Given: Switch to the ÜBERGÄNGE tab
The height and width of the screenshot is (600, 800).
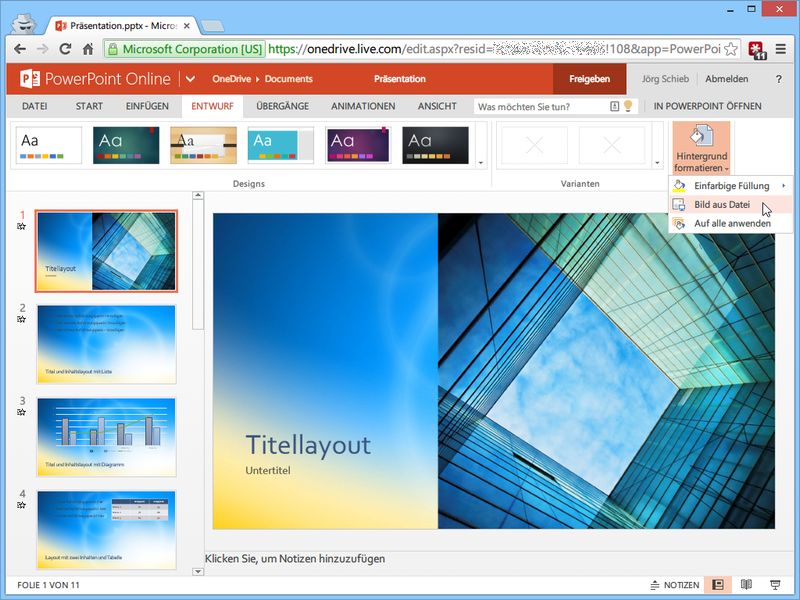Looking at the screenshot, I should click(282, 106).
